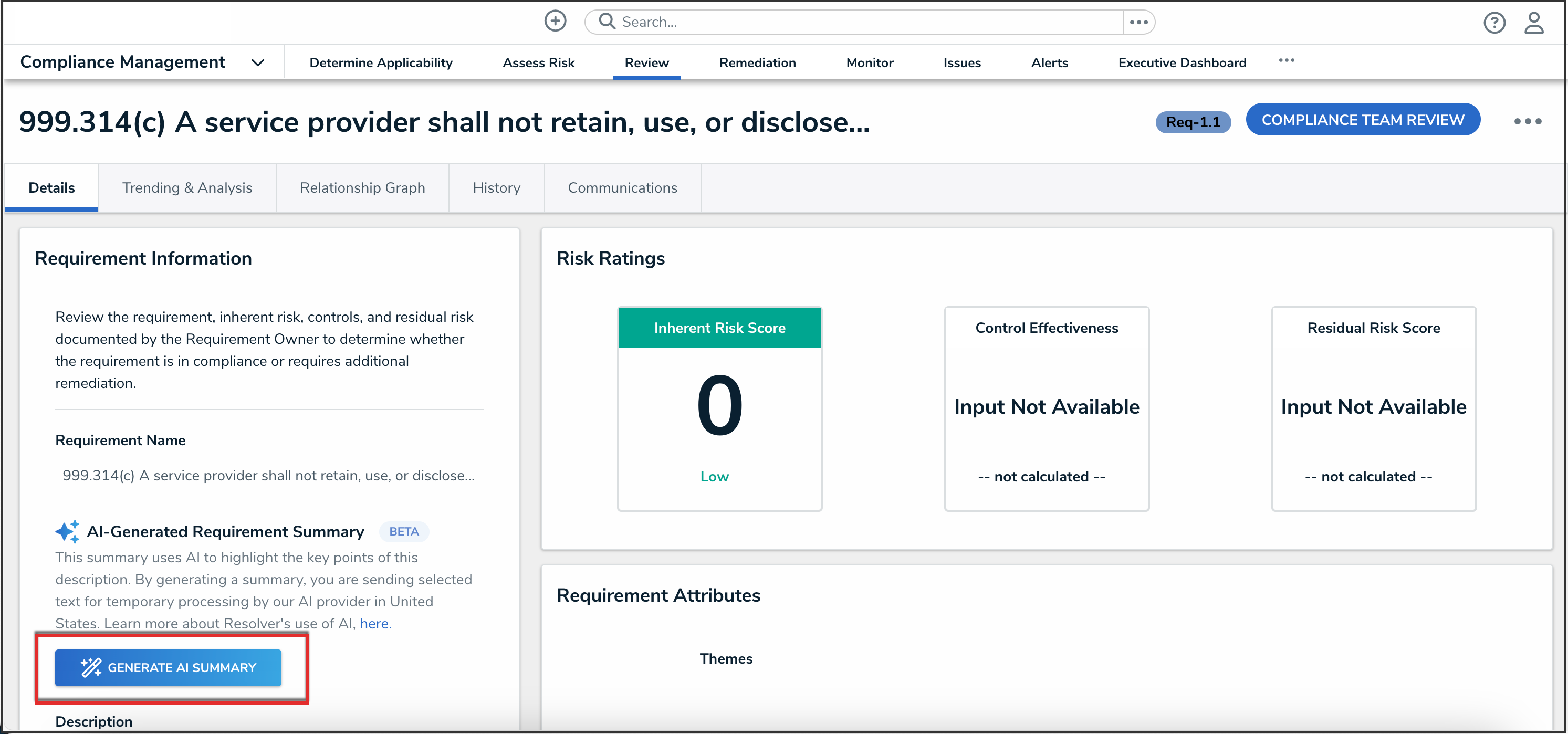
Task: Click the plus create-new icon
Action: pos(555,22)
